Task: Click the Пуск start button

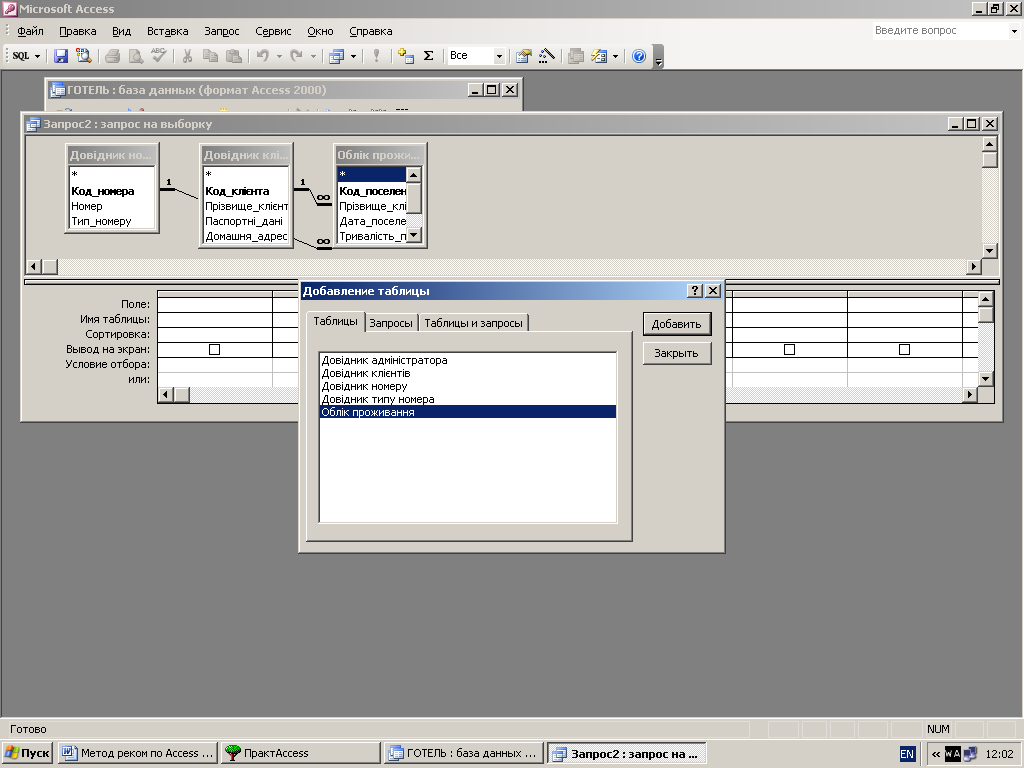Action: pos(27,753)
